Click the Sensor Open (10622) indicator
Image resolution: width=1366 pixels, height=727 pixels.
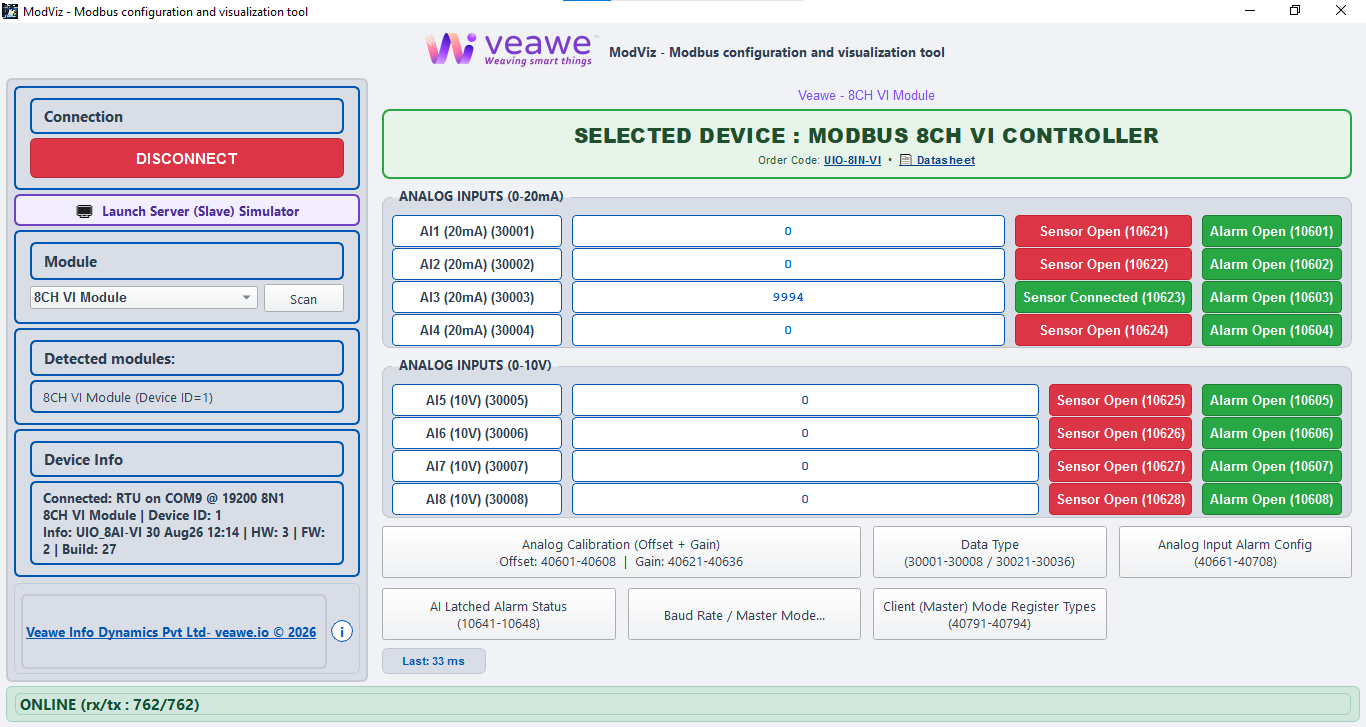point(1104,264)
